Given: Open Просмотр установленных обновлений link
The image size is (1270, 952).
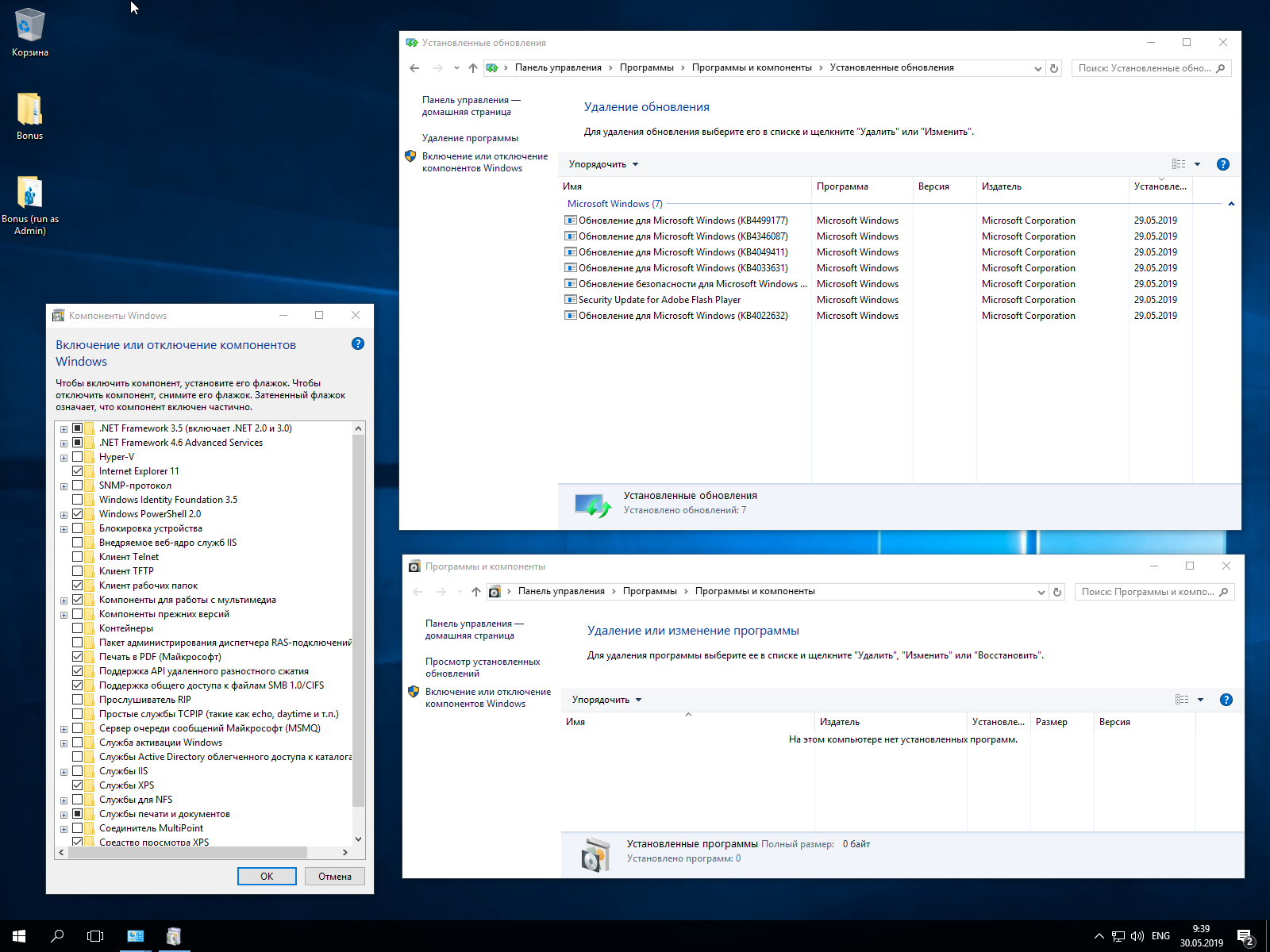Looking at the screenshot, I should click(x=483, y=667).
